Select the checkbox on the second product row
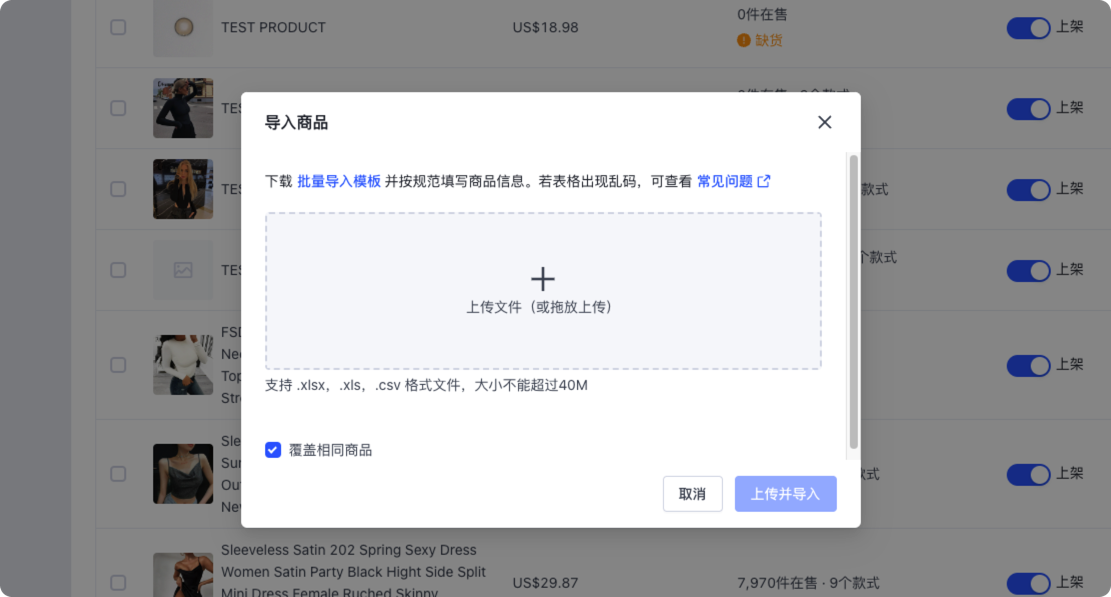Viewport: 1111px width, 597px height. 118,108
